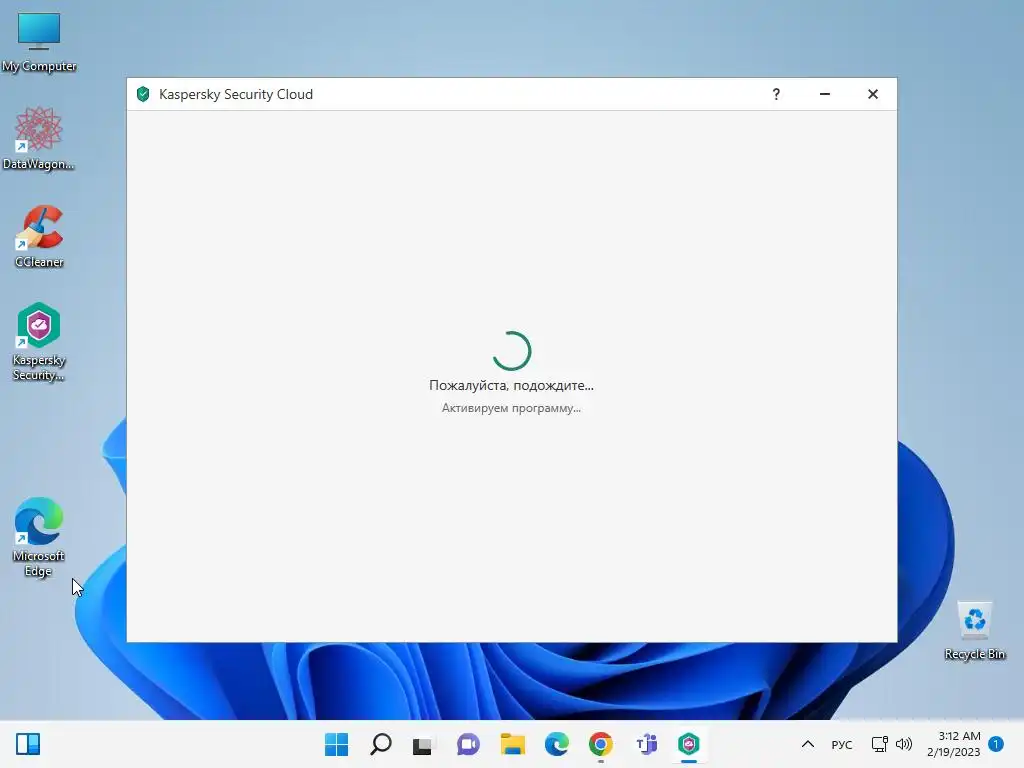Switch to Google Chrome in the taskbar
The height and width of the screenshot is (768, 1024).
[600, 744]
